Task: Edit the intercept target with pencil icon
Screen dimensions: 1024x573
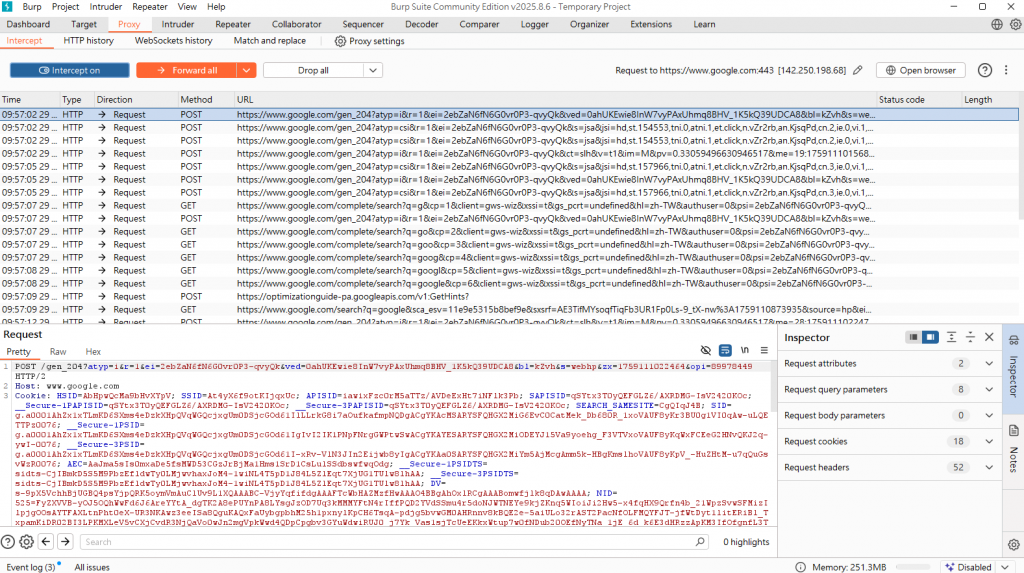Action: (x=857, y=70)
